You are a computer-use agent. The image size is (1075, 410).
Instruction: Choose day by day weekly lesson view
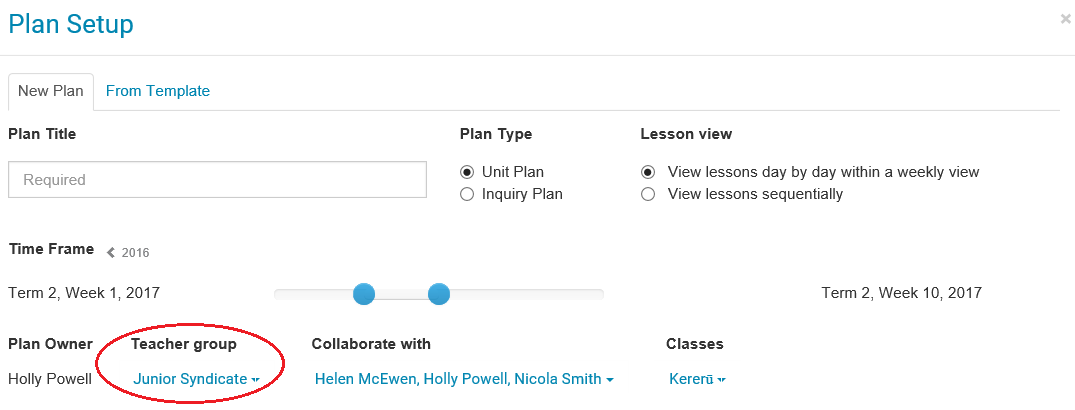(648, 172)
